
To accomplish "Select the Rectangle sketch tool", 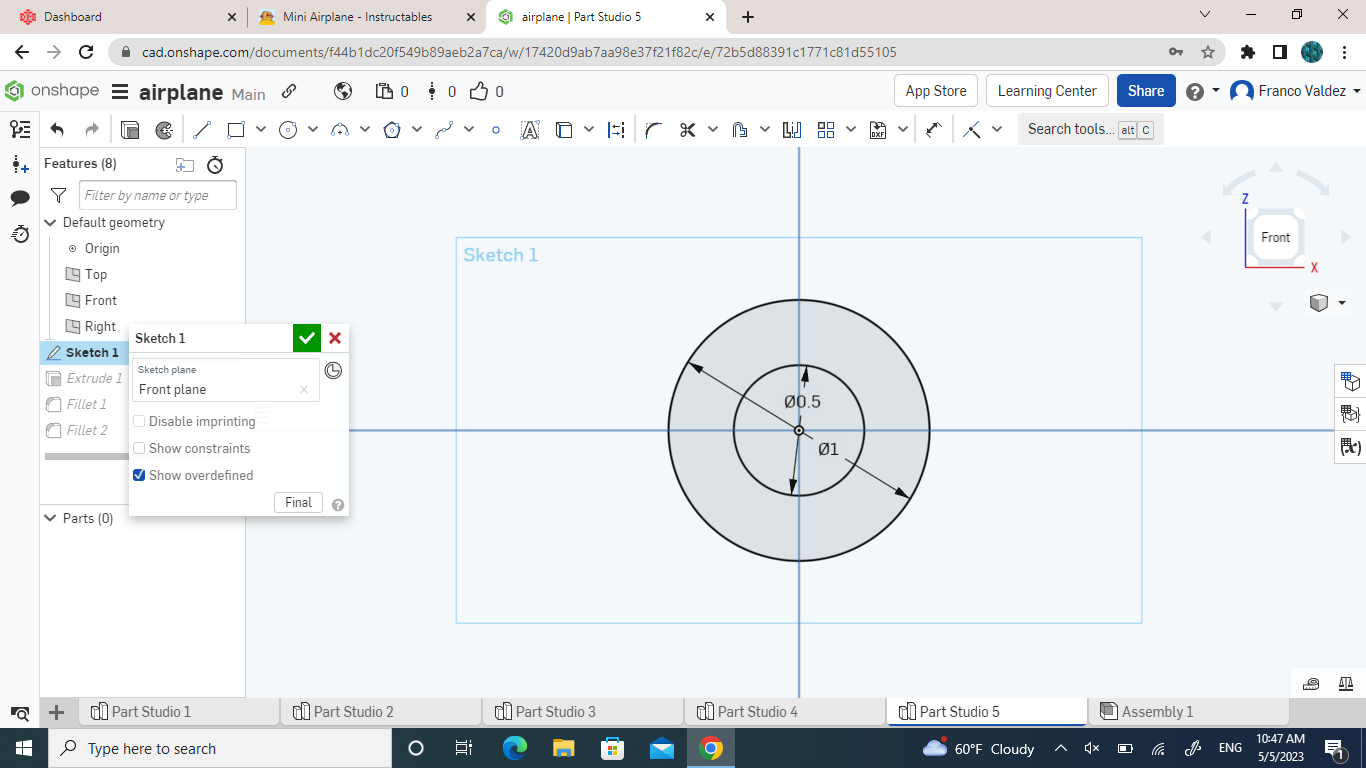I will tap(234, 129).
